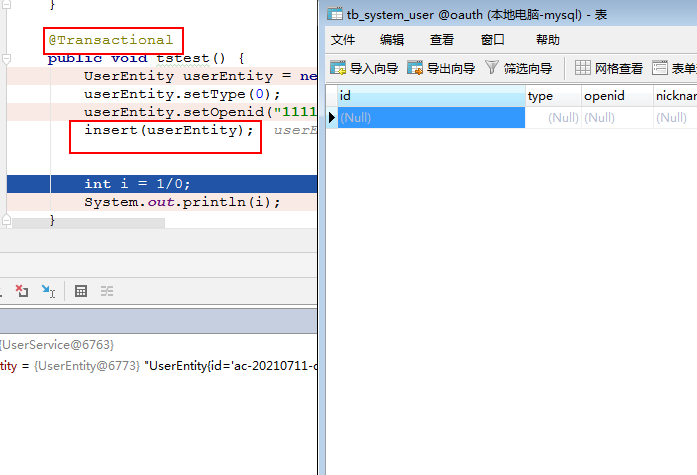This screenshot has height=475, width=697.
Task: Click the System.out.println(i) line
Action: coord(182,202)
